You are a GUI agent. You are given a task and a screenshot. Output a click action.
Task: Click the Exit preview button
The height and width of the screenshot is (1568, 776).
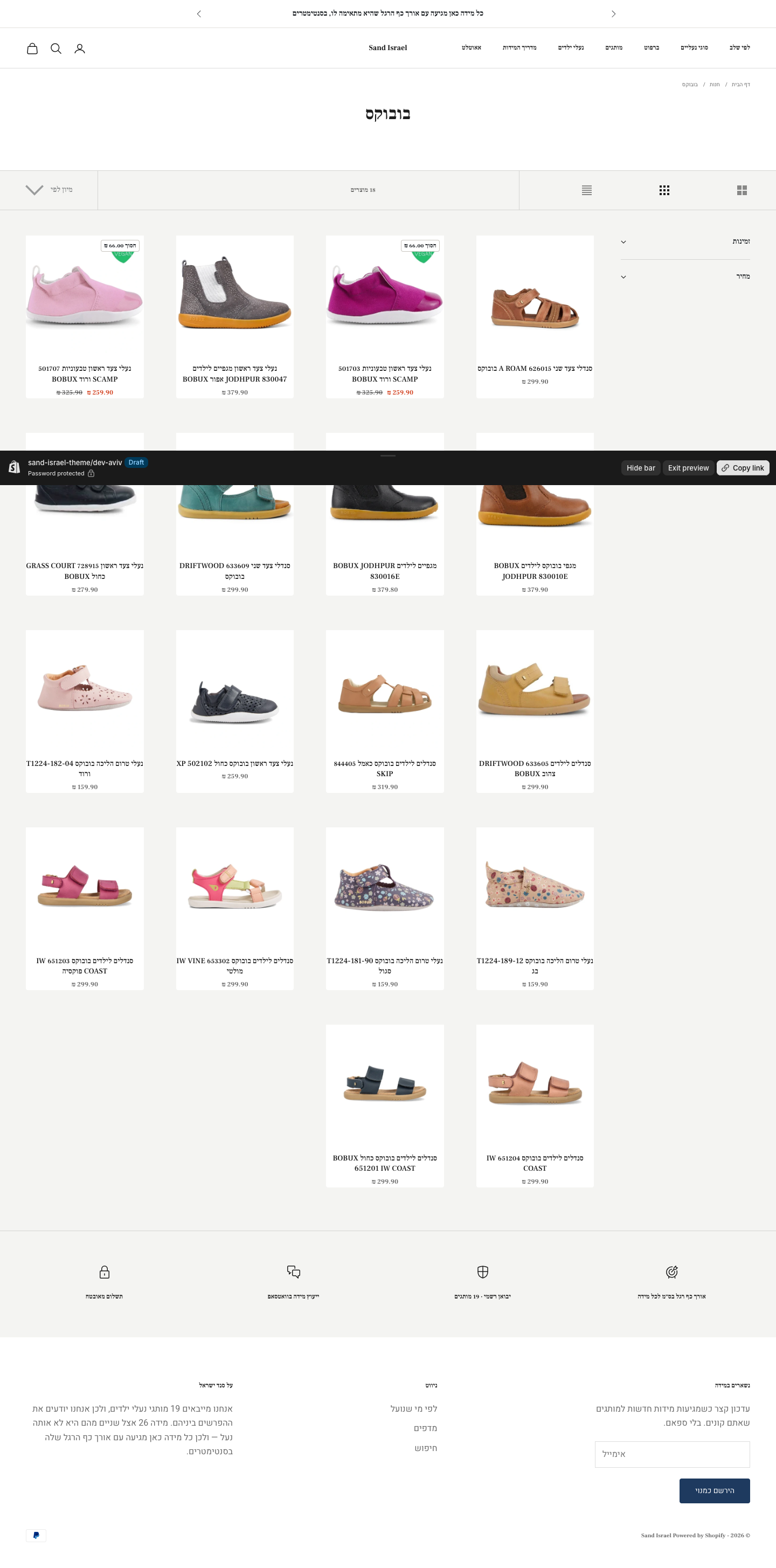688,468
